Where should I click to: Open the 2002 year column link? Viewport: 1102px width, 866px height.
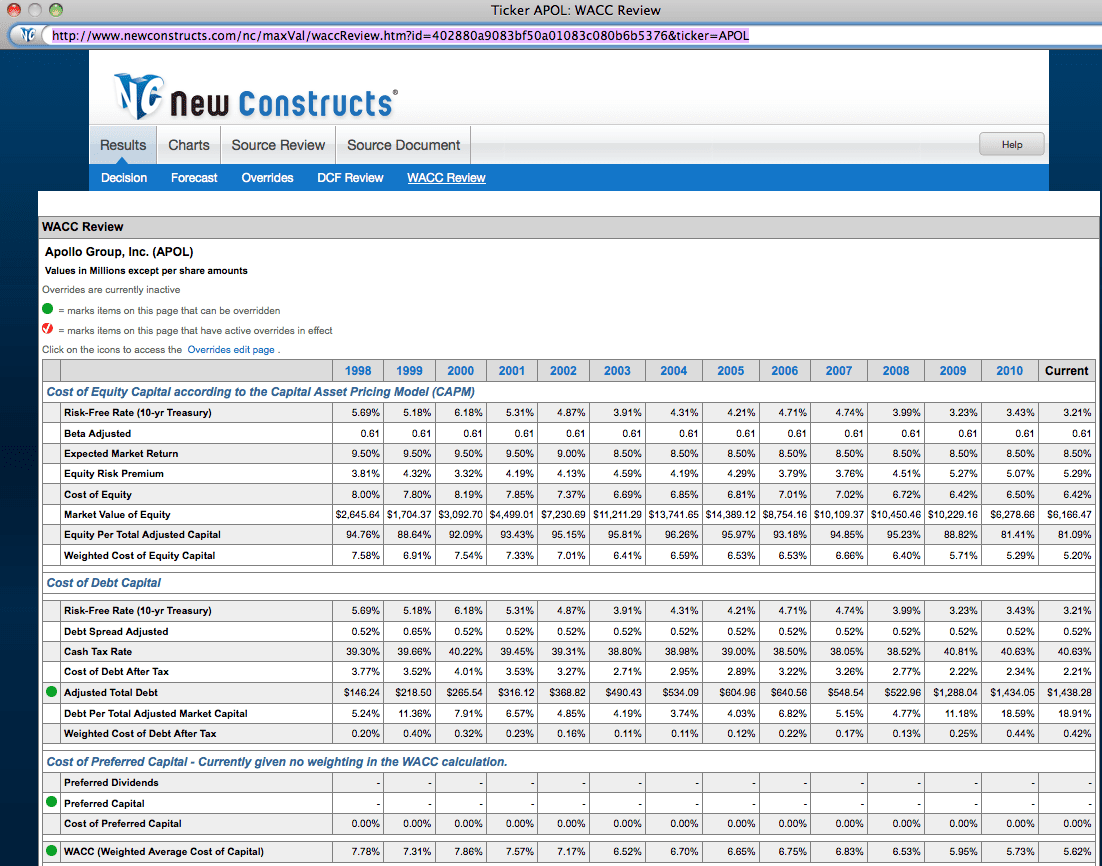click(563, 370)
